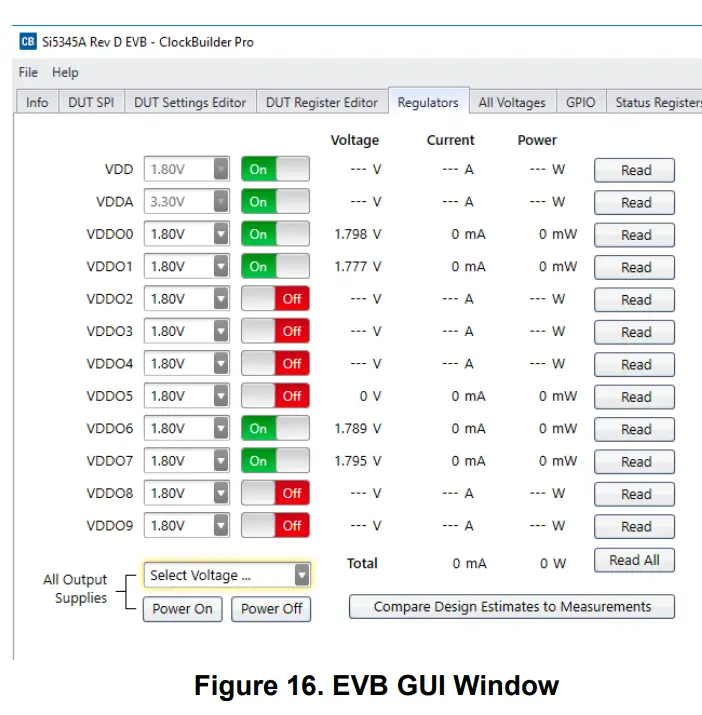Switch to the GPIO tab
The height and width of the screenshot is (715, 702).
coord(580,102)
